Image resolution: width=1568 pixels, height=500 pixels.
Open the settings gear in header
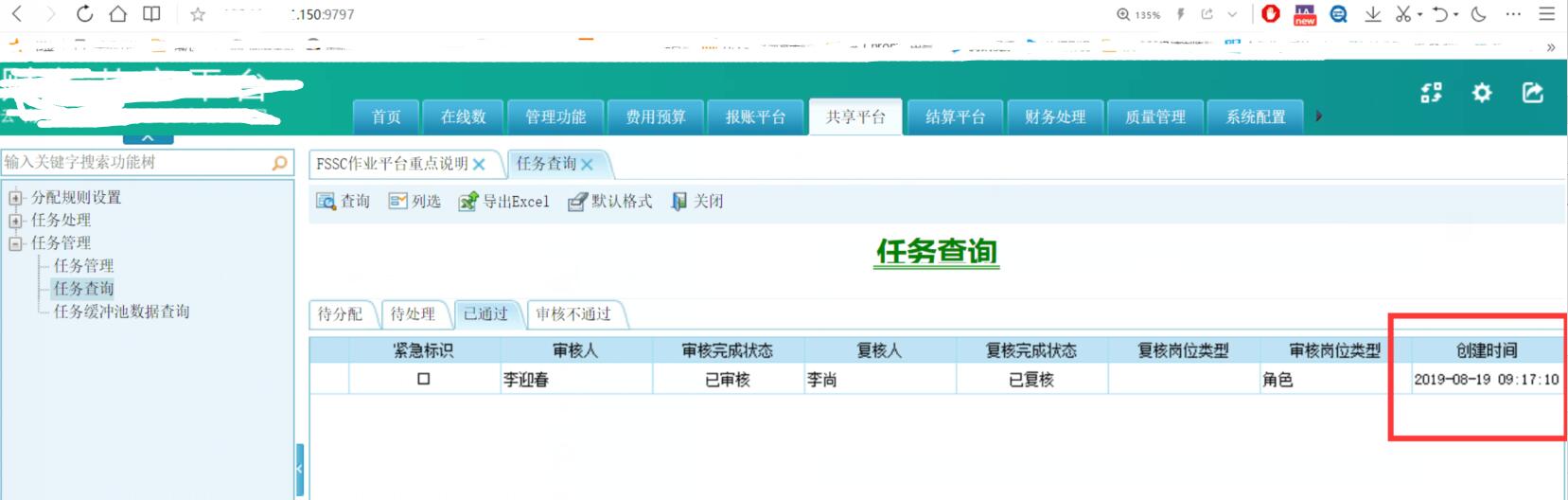pyautogui.click(x=1482, y=93)
